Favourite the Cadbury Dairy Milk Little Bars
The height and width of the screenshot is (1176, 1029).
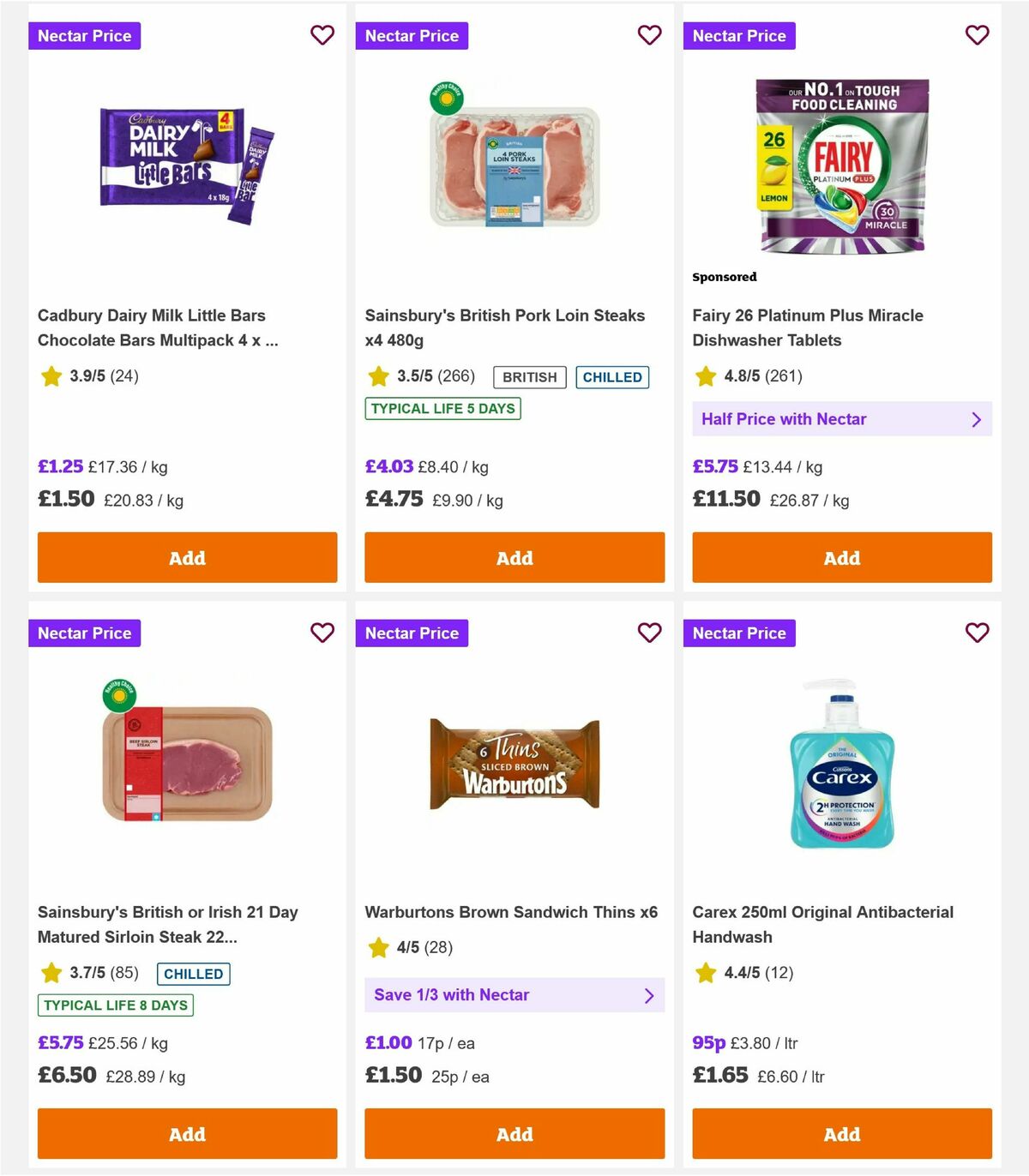point(322,35)
